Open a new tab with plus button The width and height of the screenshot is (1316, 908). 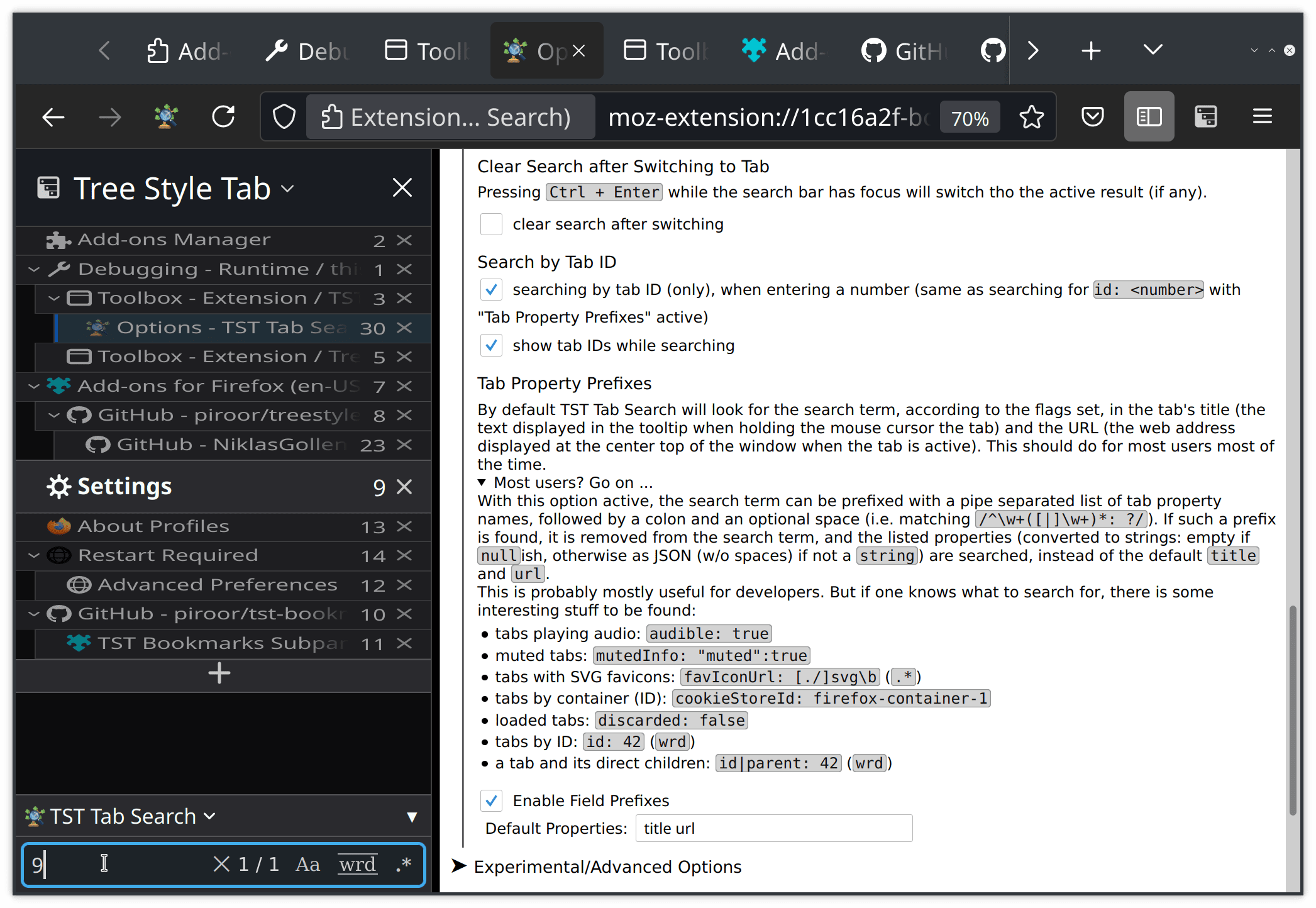[1091, 51]
